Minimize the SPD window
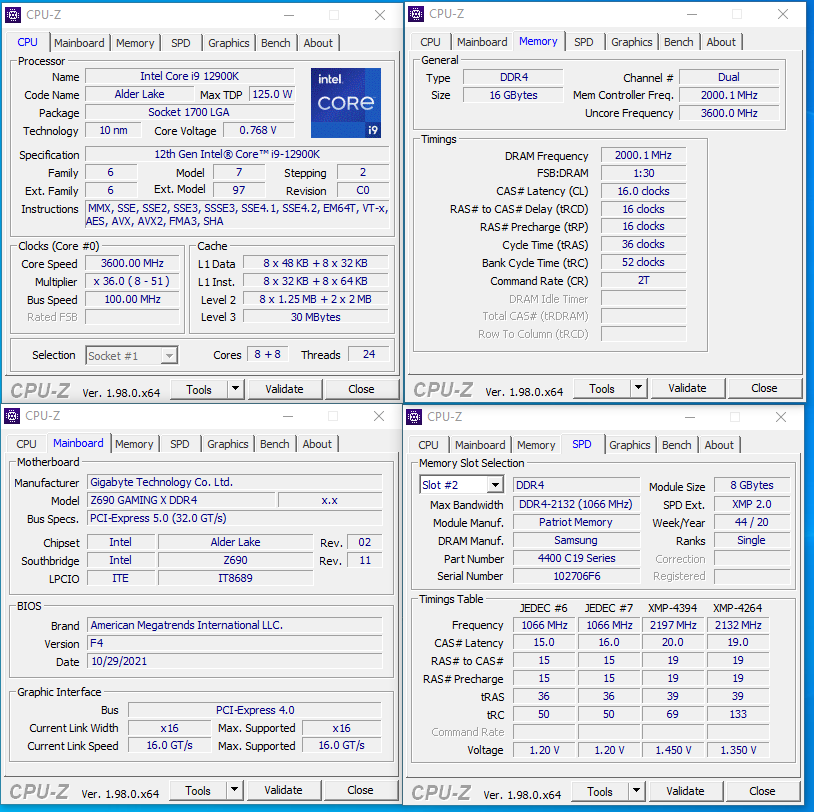This screenshot has width=814, height=812. tap(689, 417)
